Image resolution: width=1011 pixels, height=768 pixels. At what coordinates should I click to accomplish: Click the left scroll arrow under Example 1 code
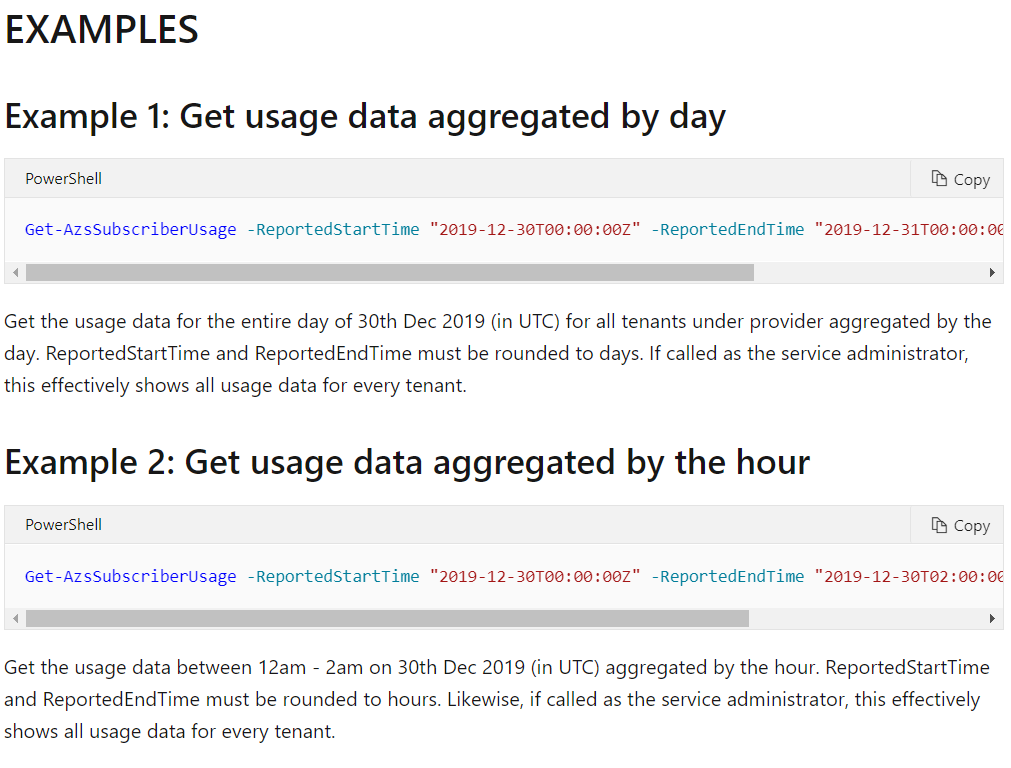click(14, 271)
